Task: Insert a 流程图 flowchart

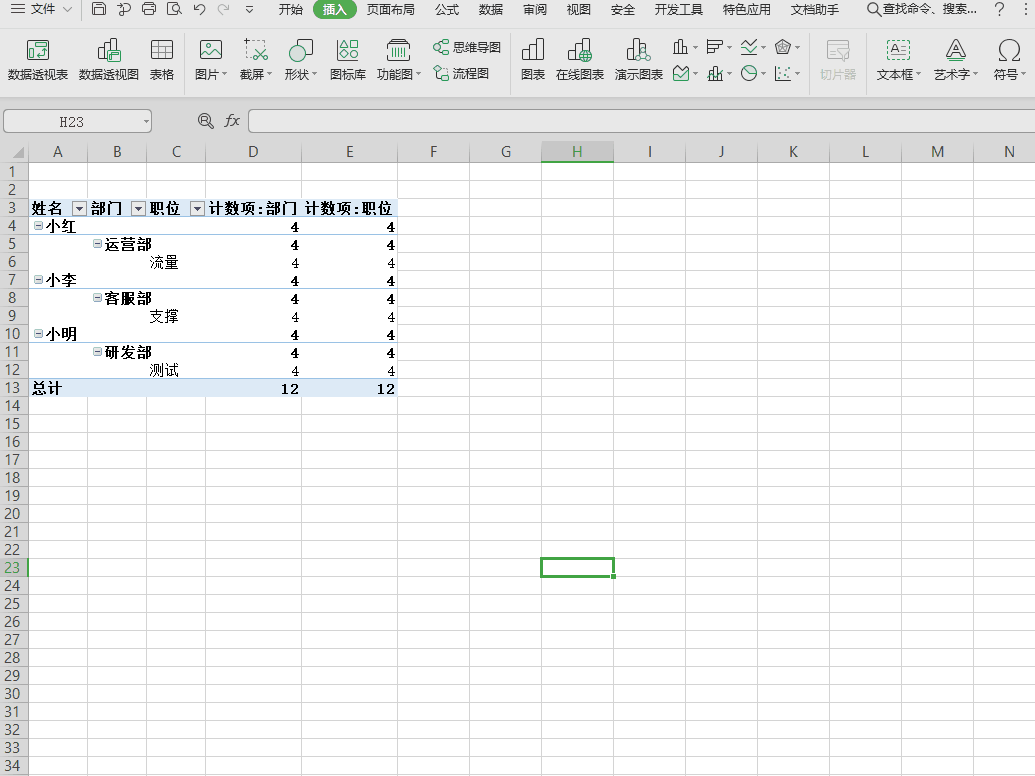Action: [x=461, y=73]
